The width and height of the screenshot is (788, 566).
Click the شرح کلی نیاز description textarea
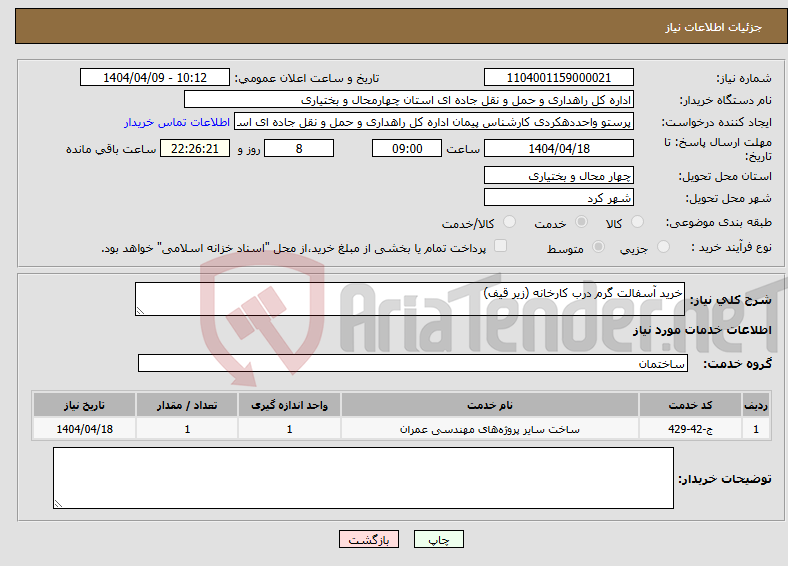click(410, 299)
